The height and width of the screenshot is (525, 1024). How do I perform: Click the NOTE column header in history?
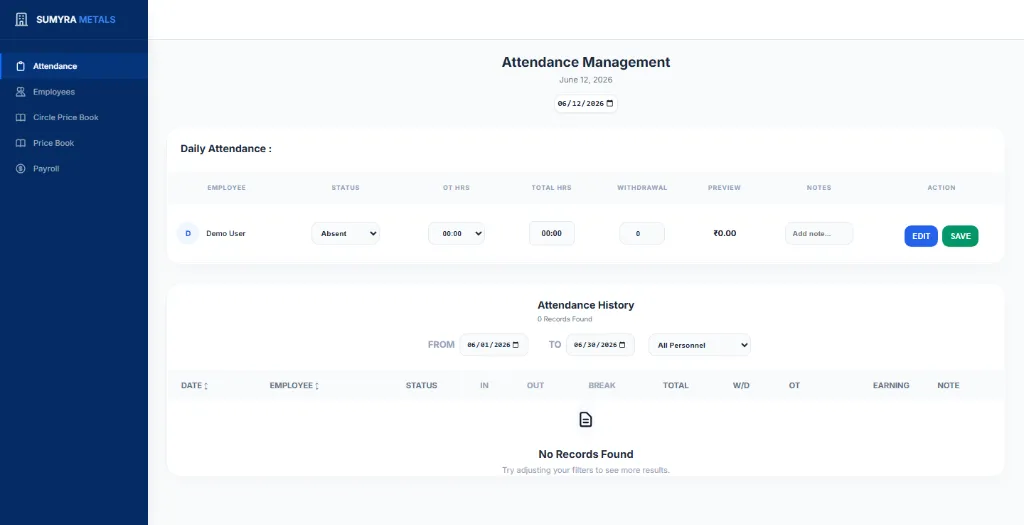(948, 385)
